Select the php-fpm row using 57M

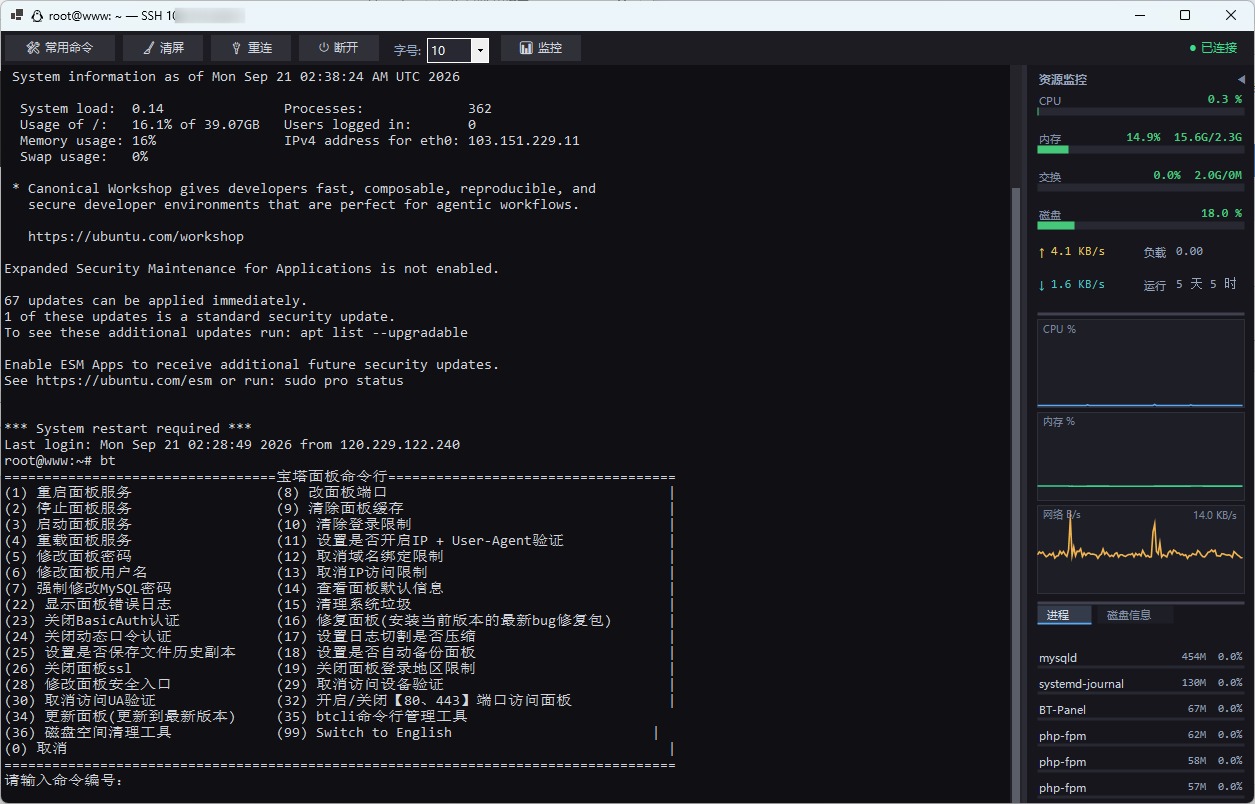pos(1140,788)
